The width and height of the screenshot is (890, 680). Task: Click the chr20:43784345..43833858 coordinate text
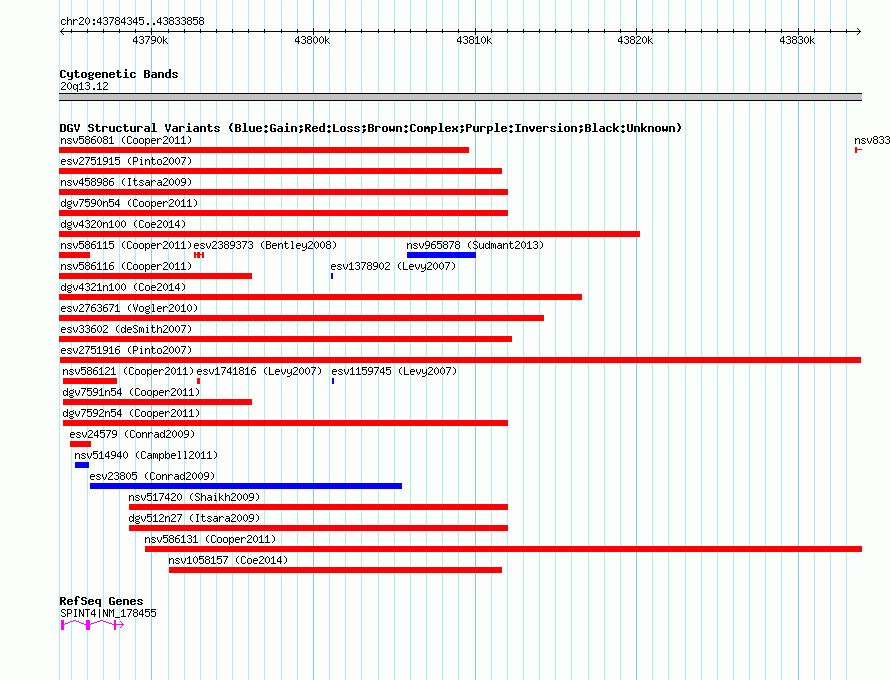coord(132,21)
